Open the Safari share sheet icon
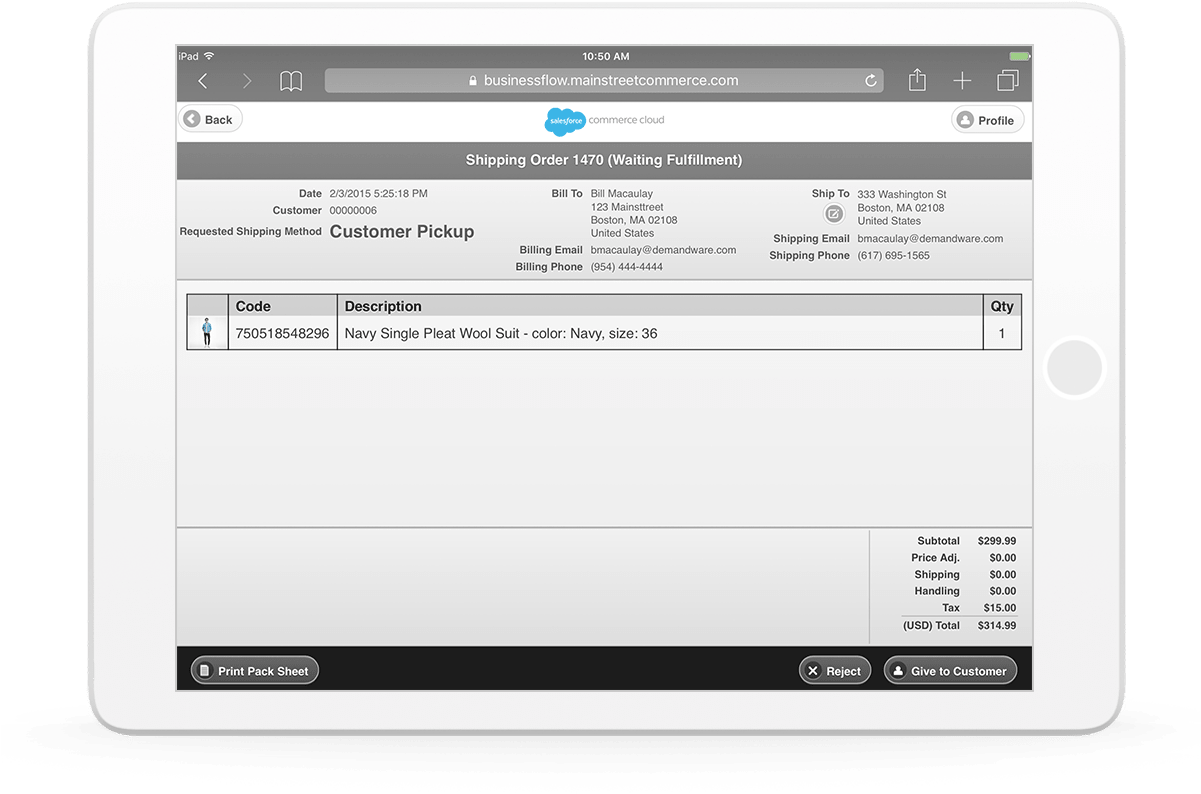This screenshot has height=794, width=1201. 917,80
